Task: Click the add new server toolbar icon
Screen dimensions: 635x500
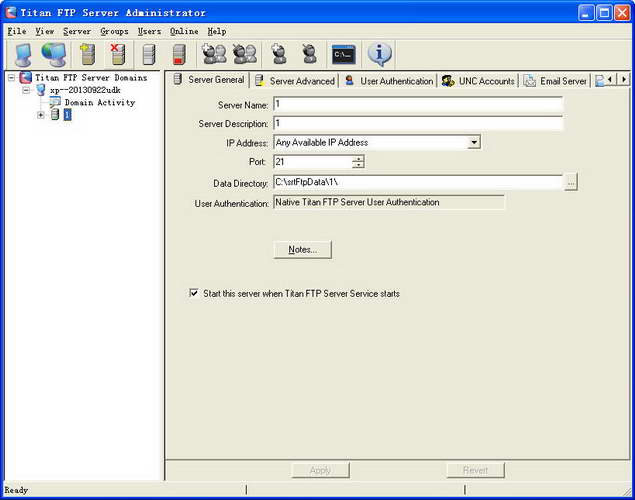Action: [x=87, y=54]
